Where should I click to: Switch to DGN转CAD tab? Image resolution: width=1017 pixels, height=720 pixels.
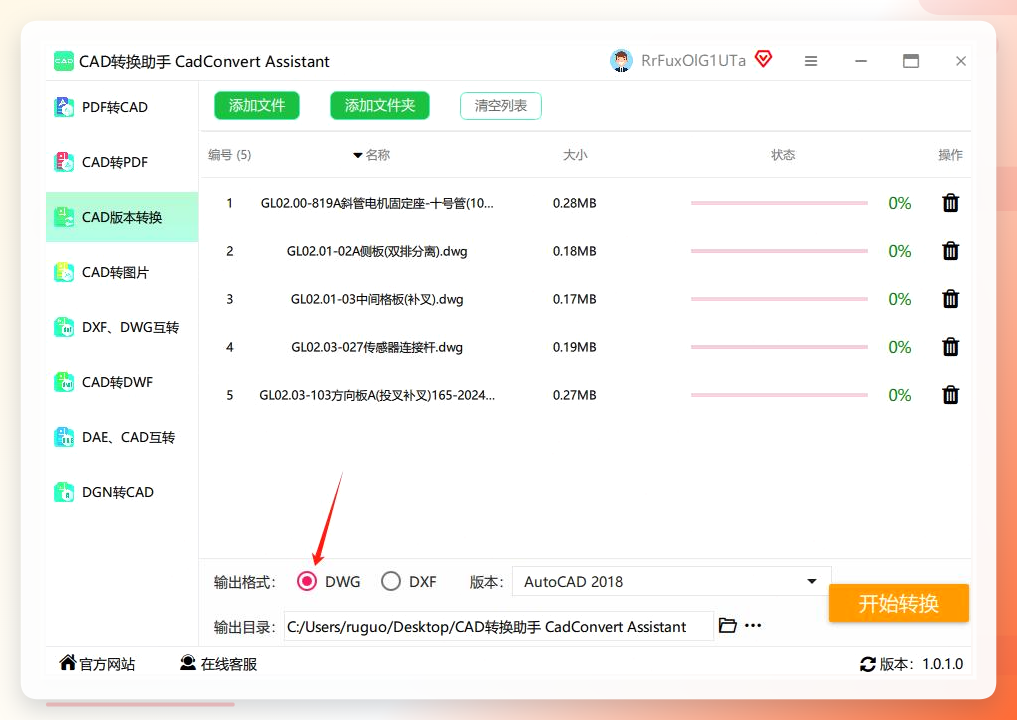click(x=122, y=492)
